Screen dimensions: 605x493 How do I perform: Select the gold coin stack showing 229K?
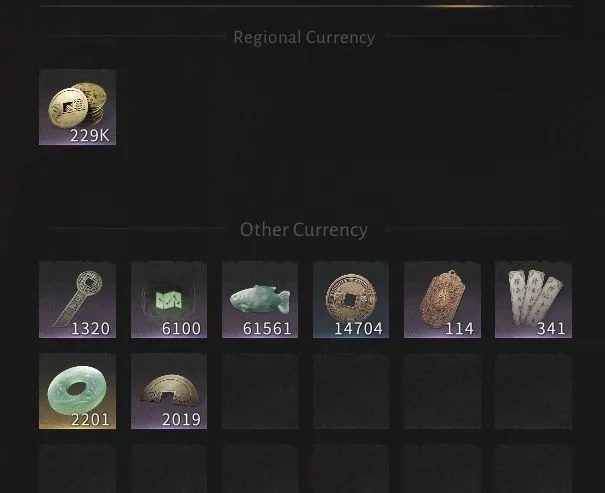[x=77, y=108]
